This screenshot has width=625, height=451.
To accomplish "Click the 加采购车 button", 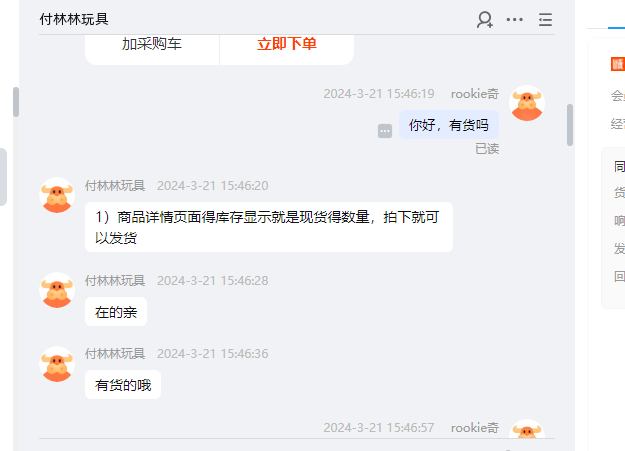I will [151, 44].
